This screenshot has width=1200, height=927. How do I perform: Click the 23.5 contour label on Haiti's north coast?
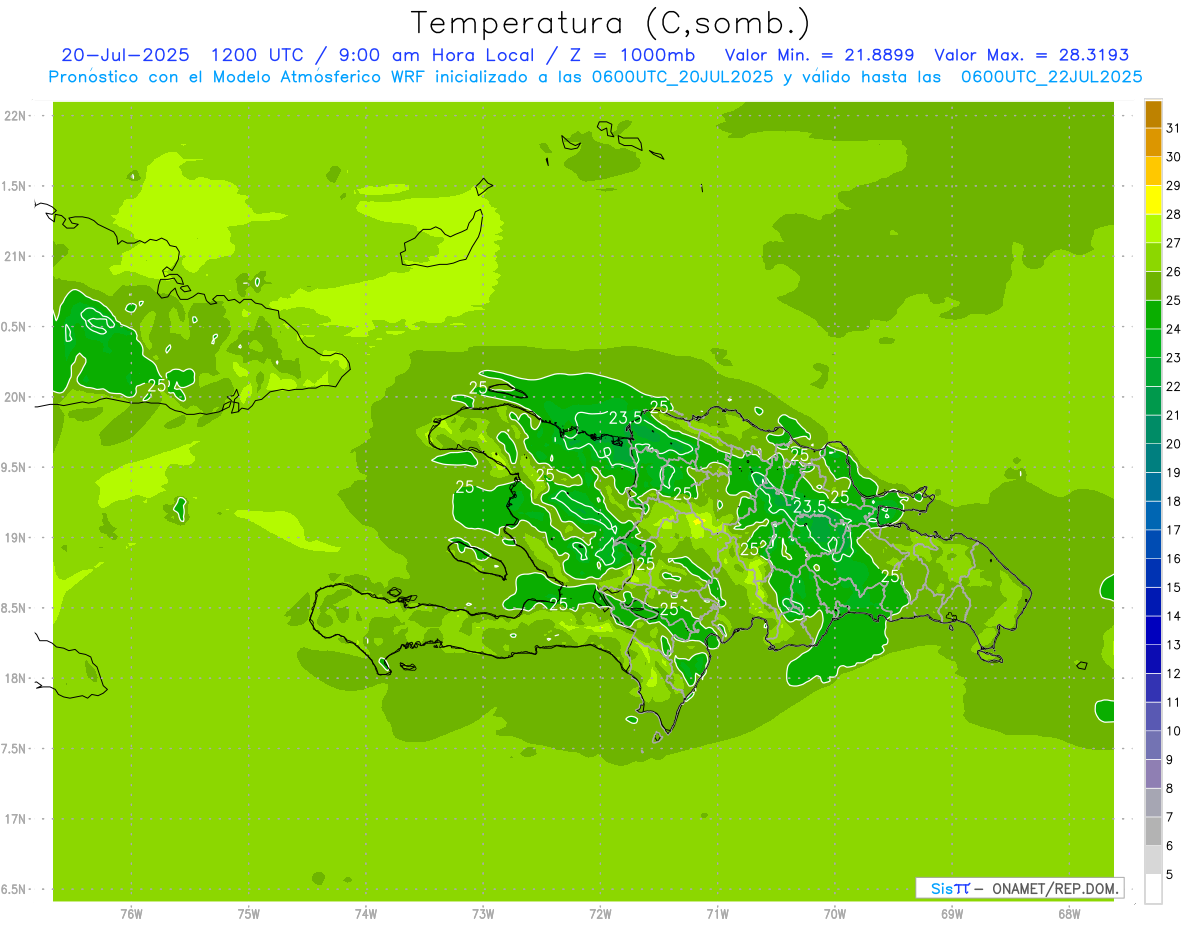click(x=625, y=417)
